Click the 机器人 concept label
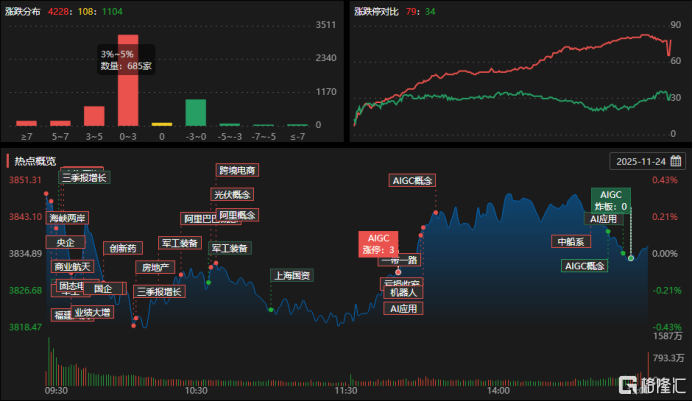Screen dimensions: 693x402 click(403, 292)
